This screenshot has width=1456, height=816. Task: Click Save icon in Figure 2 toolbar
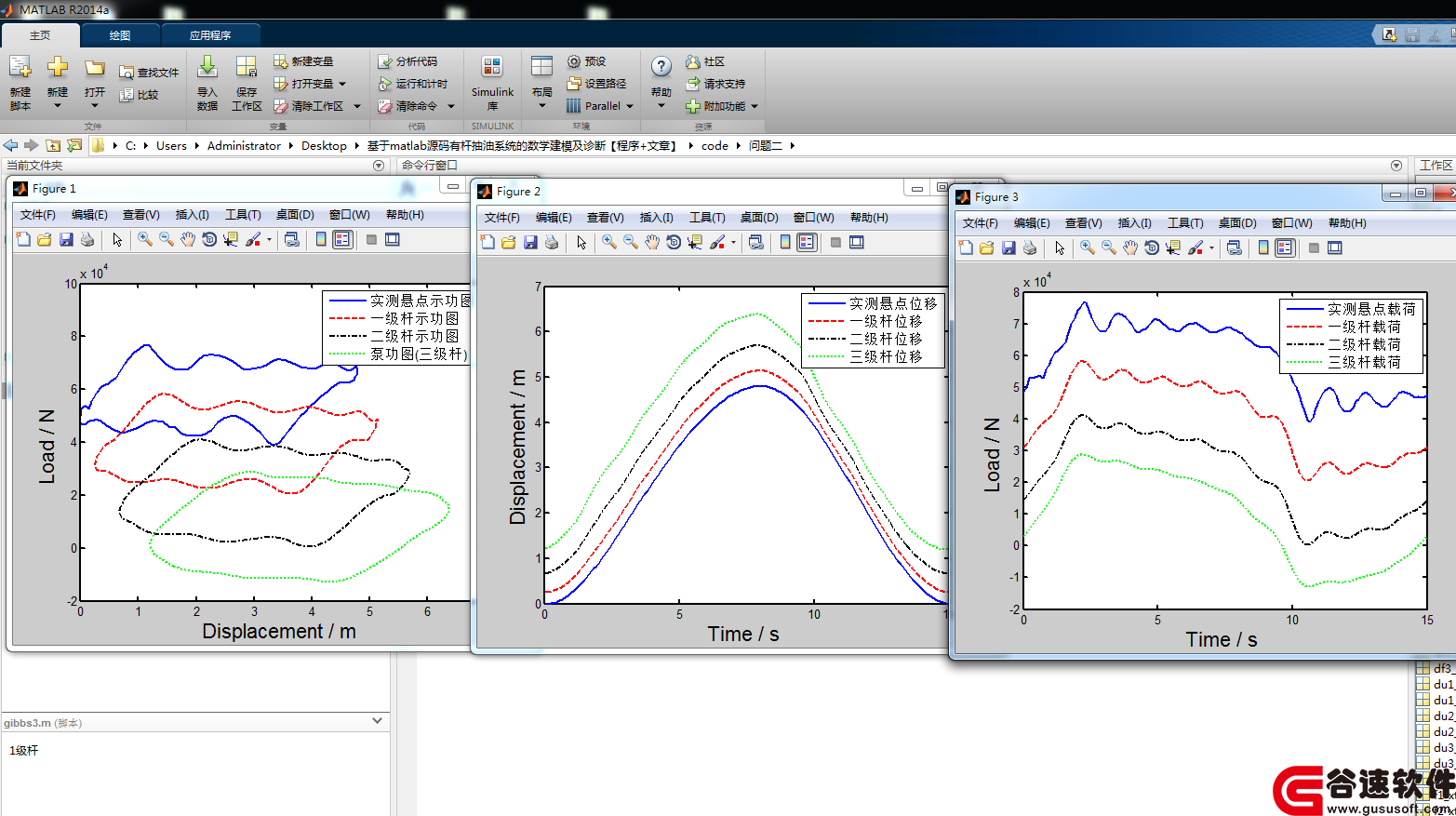[x=530, y=242]
